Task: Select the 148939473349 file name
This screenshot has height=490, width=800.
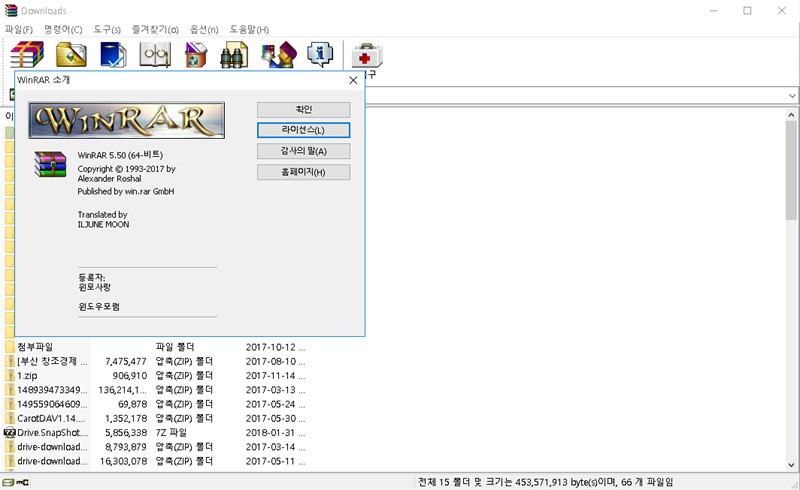Action: click(52, 390)
